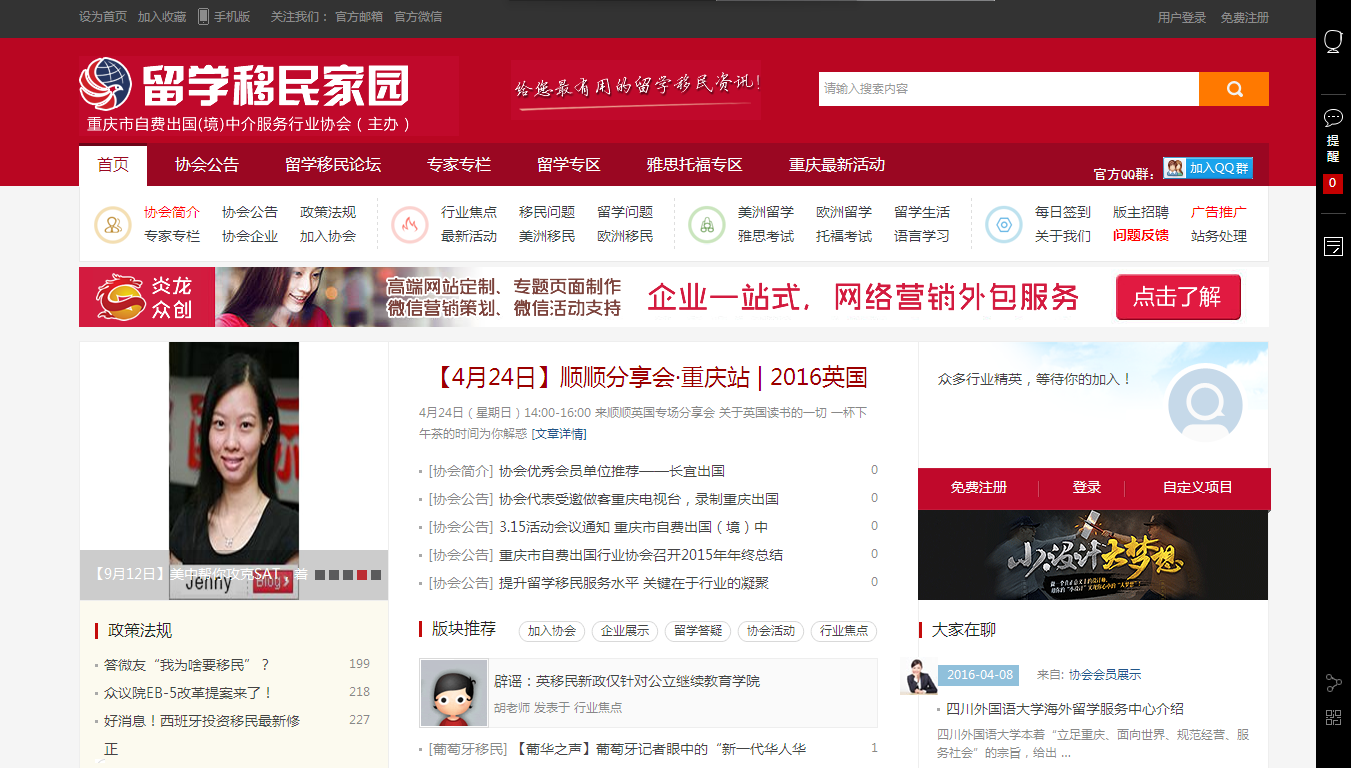Click the green circle icon beside 美洲留学
This screenshot has width=1351, height=768.
click(707, 224)
